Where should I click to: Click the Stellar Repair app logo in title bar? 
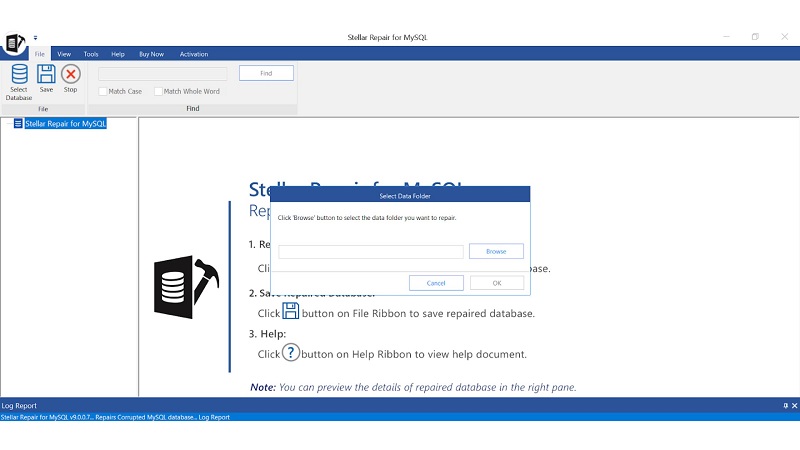click(15, 42)
